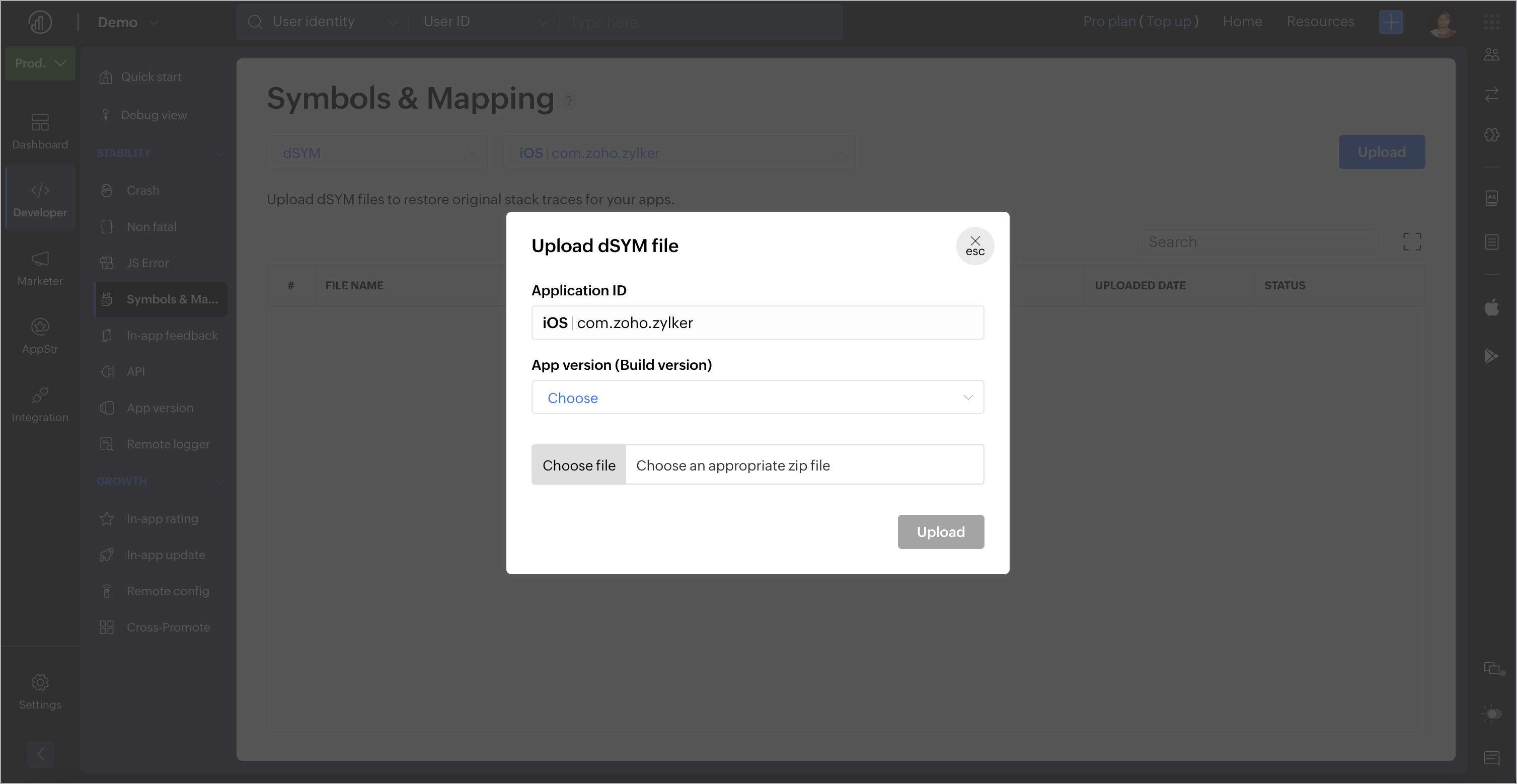
Task: Collapse the STABILITY section chevron
Action: point(221,153)
